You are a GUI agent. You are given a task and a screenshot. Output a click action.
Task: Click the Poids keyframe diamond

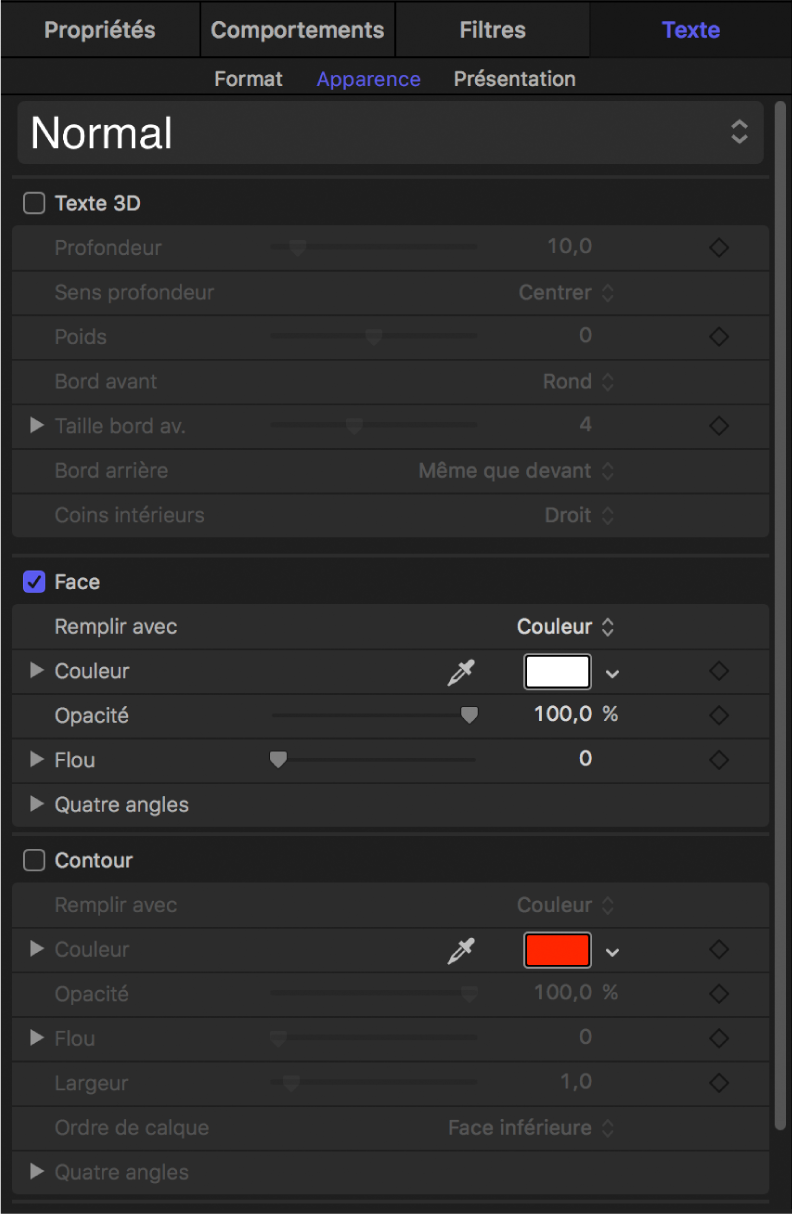pos(718,337)
